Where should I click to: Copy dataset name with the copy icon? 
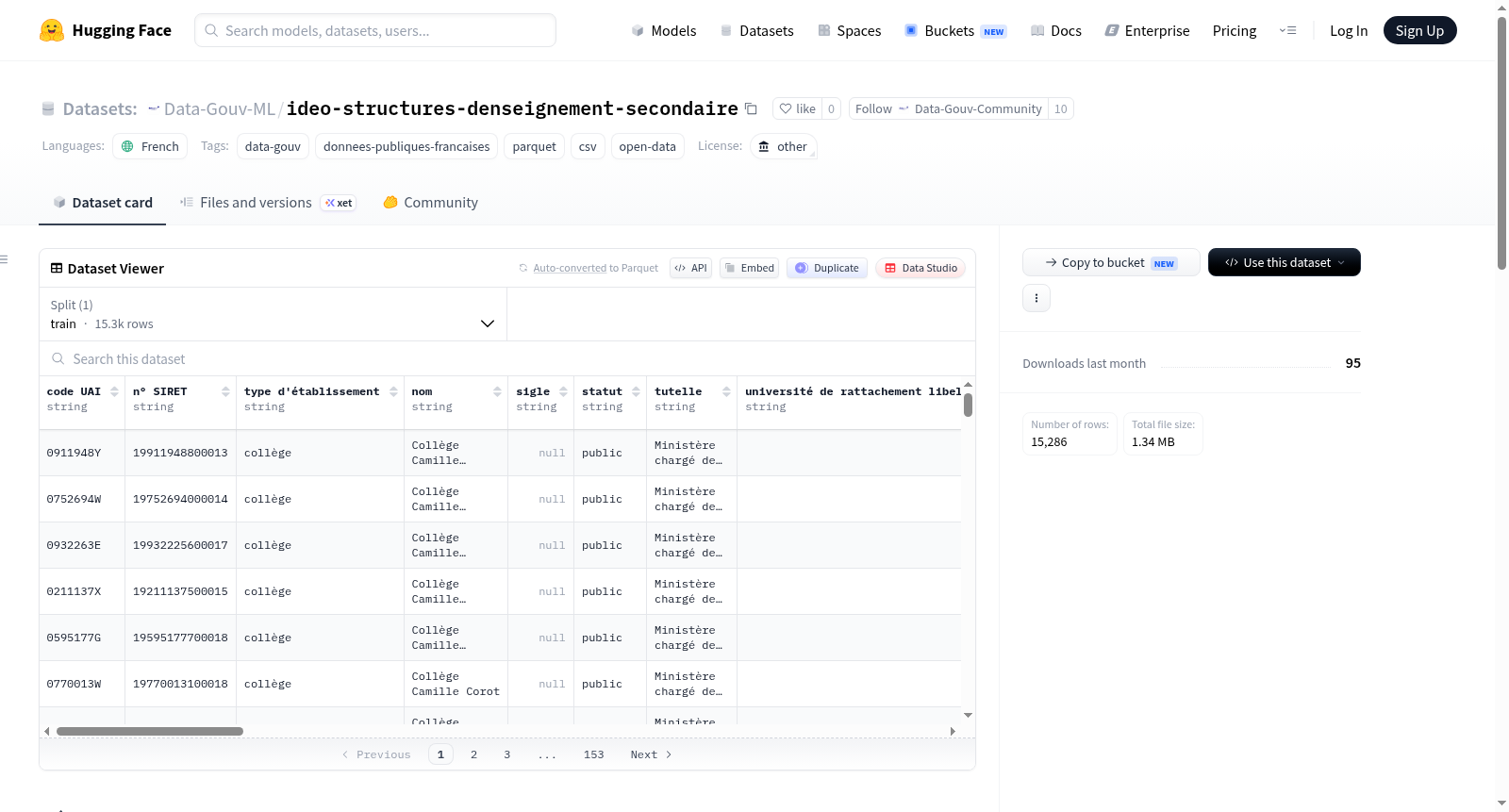751,108
